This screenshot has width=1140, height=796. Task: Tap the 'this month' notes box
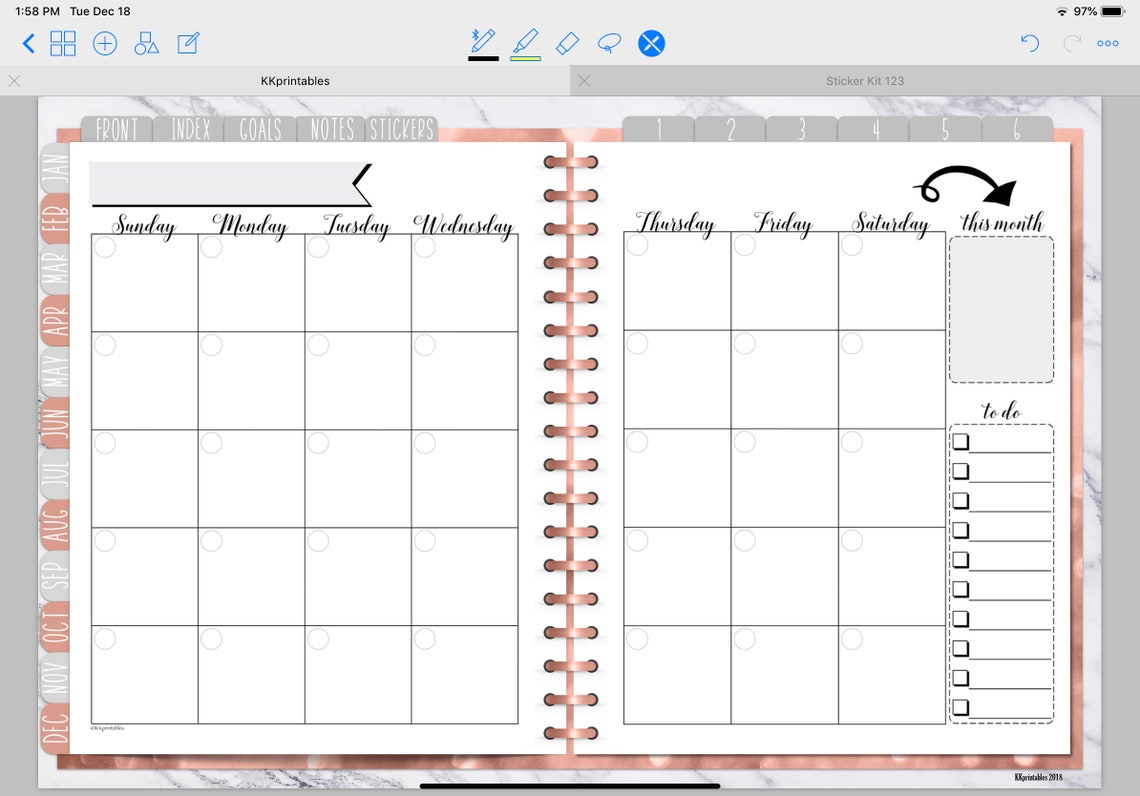(1001, 310)
